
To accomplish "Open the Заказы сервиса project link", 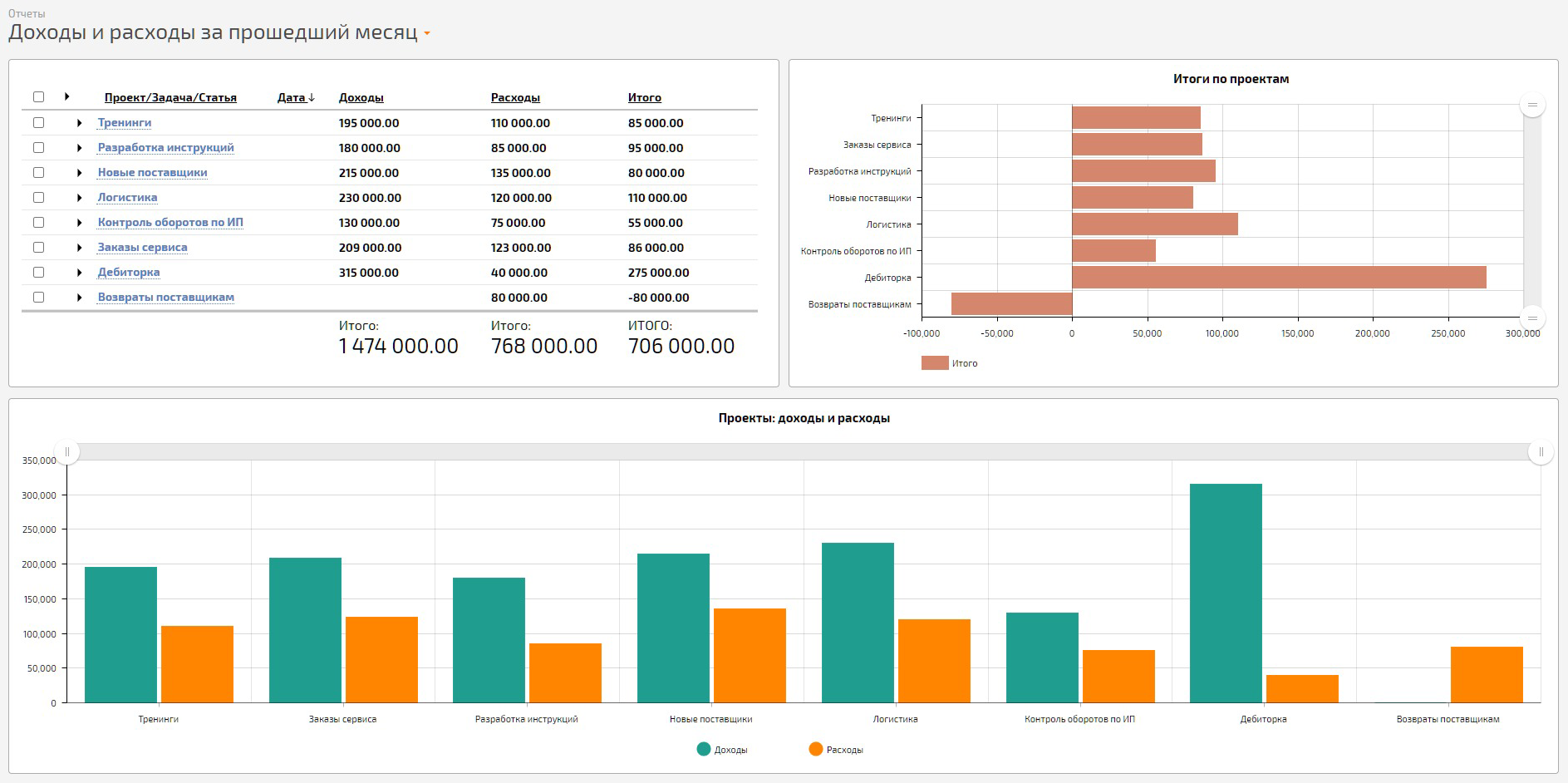I will [x=143, y=248].
